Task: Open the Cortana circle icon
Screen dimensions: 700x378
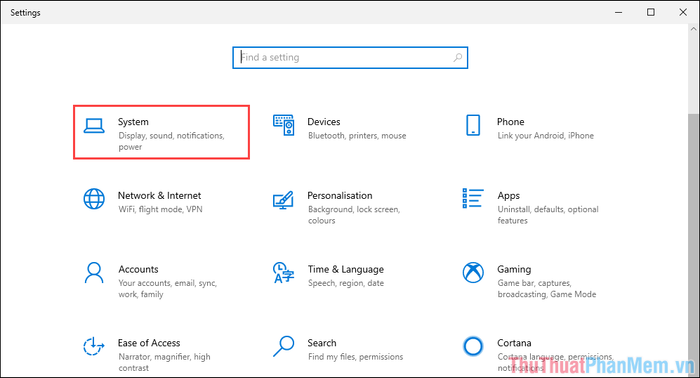Action: pyautogui.click(x=473, y=346)
